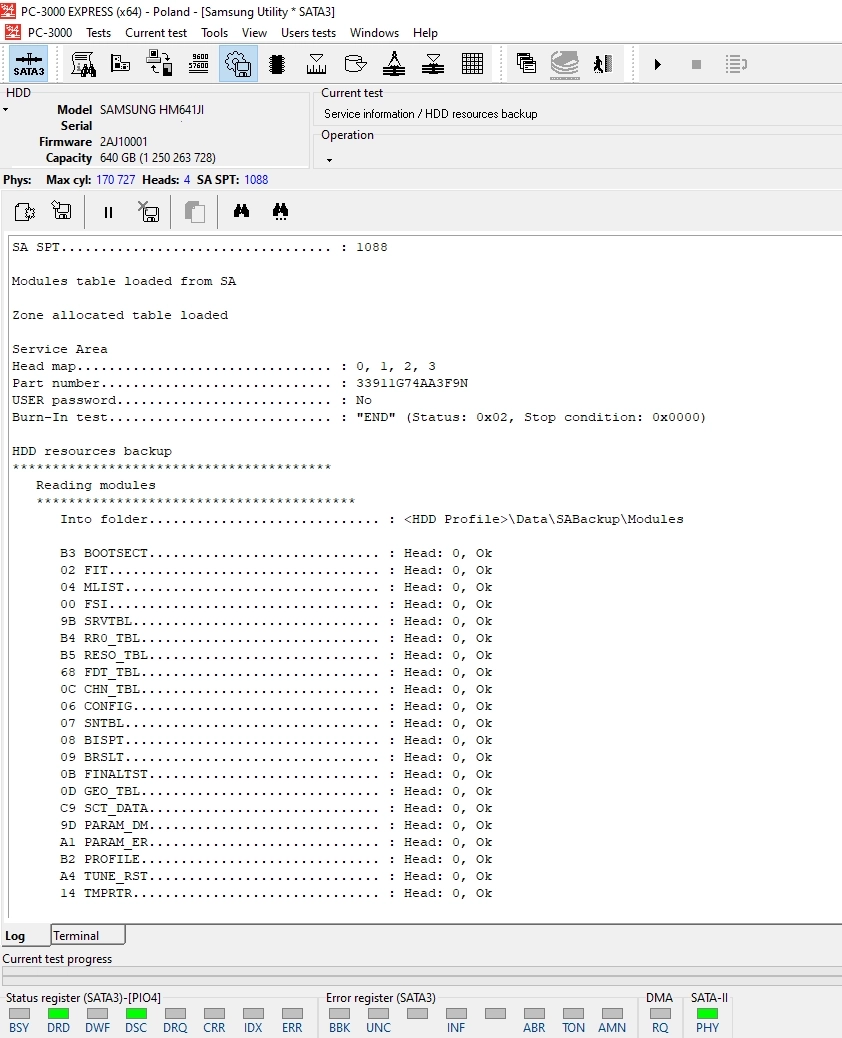Click the Into folder path line
The image size is (842, 1038).
click(372, 519)
